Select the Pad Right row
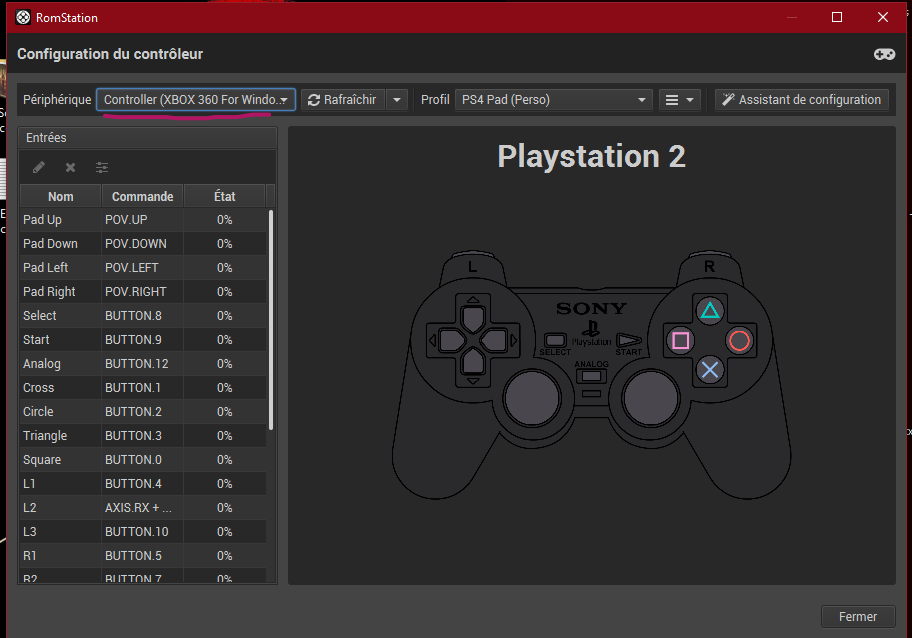This screenshot has width=912, height=638. [x=143, y=291]
